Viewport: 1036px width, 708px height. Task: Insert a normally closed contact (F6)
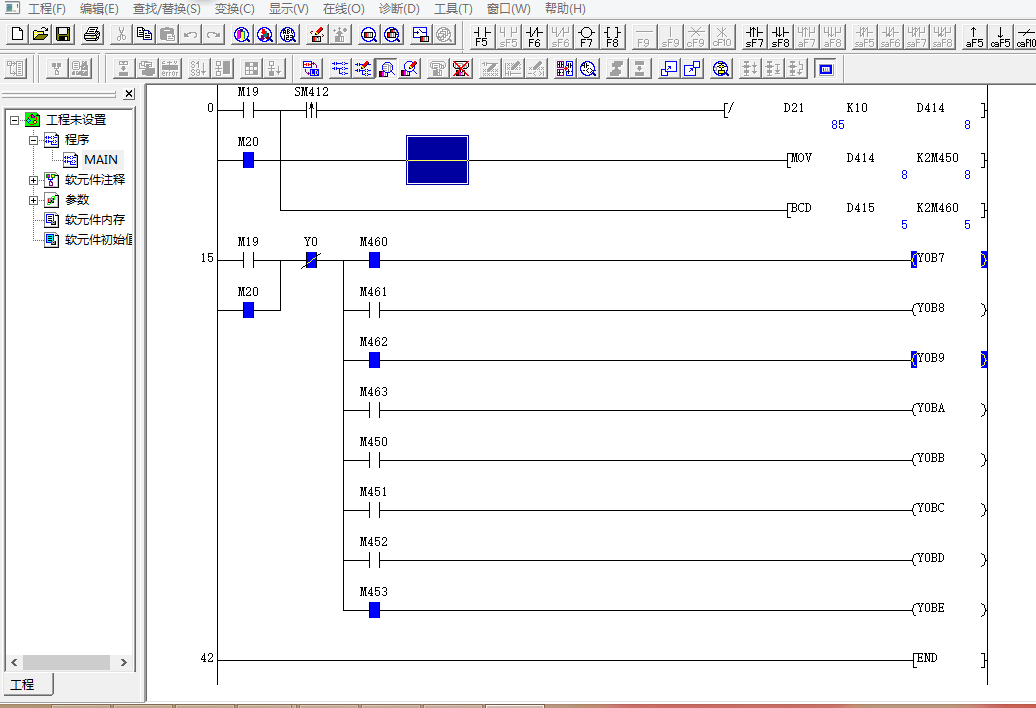(534, 36)
